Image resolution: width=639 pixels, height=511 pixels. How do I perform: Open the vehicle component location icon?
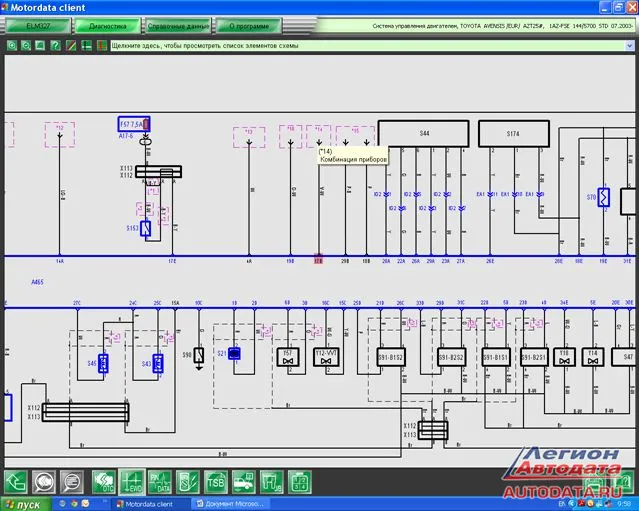[x=244, y=482]
